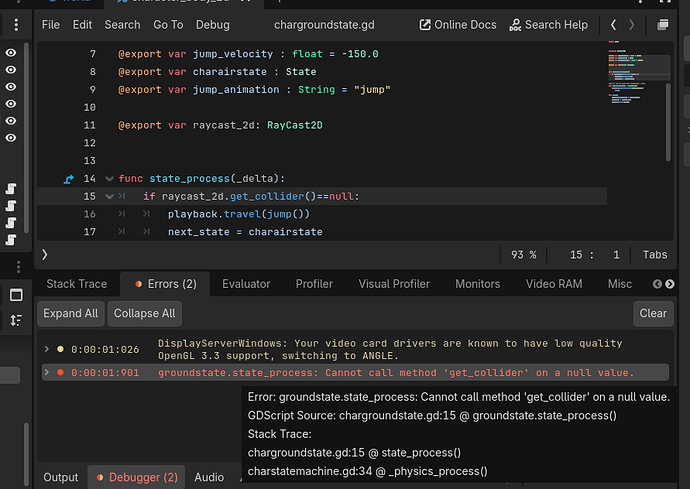Click the 93 % zoom level indicator
The image size is (690, 489).
(523, 255)
